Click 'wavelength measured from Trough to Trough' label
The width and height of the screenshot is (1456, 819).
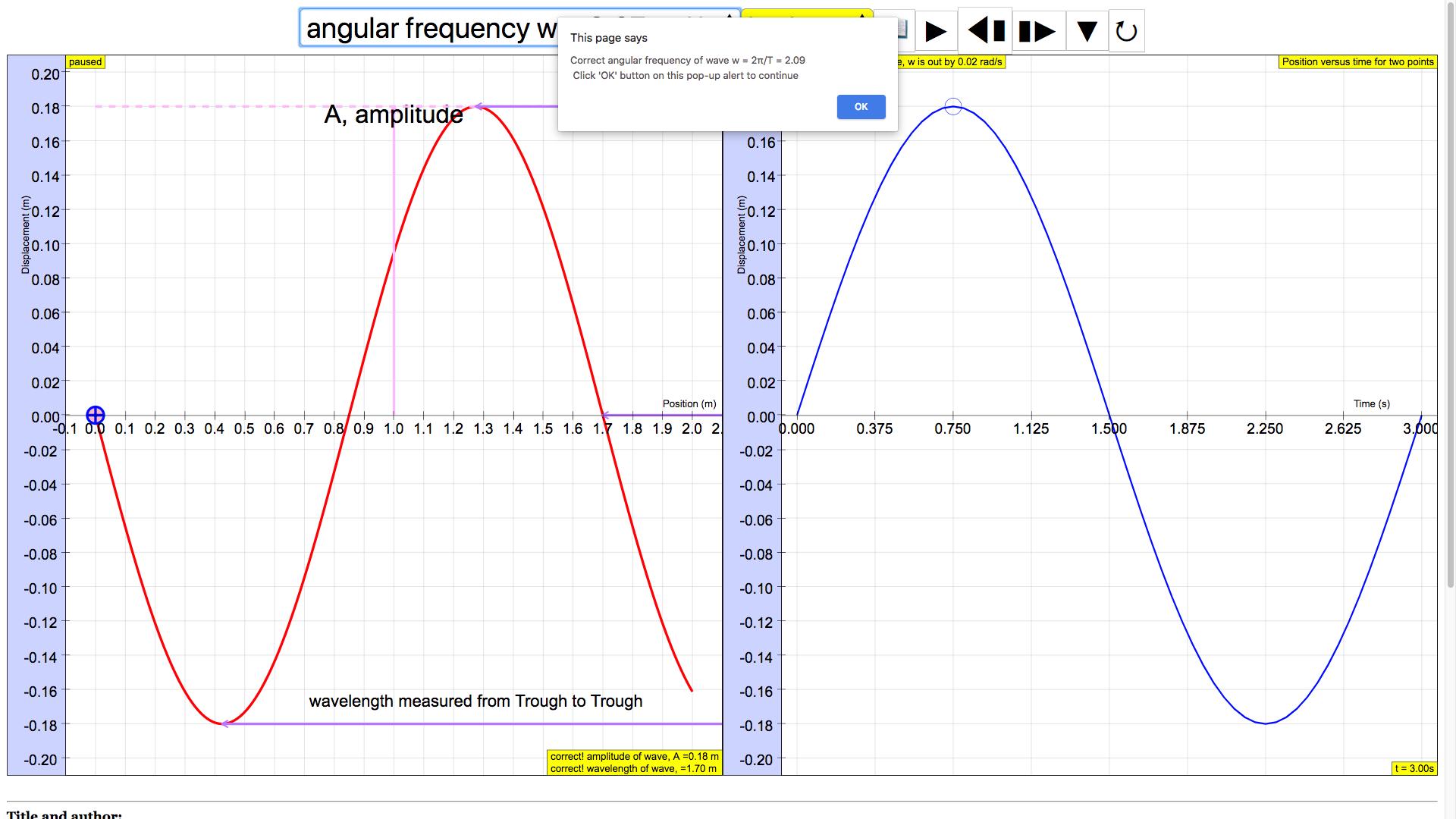pos(475,701)
